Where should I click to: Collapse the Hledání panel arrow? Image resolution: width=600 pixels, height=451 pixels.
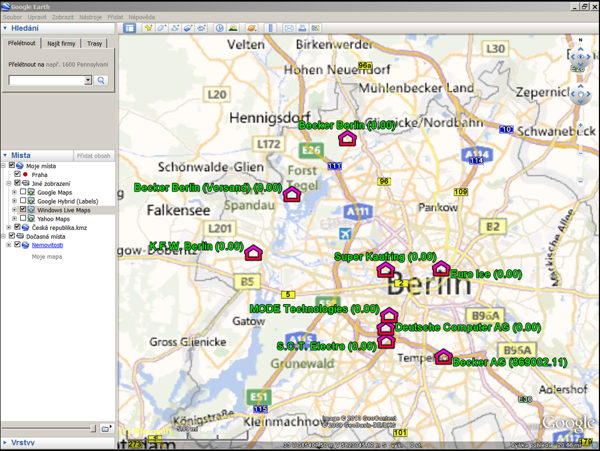pos(5,28)
